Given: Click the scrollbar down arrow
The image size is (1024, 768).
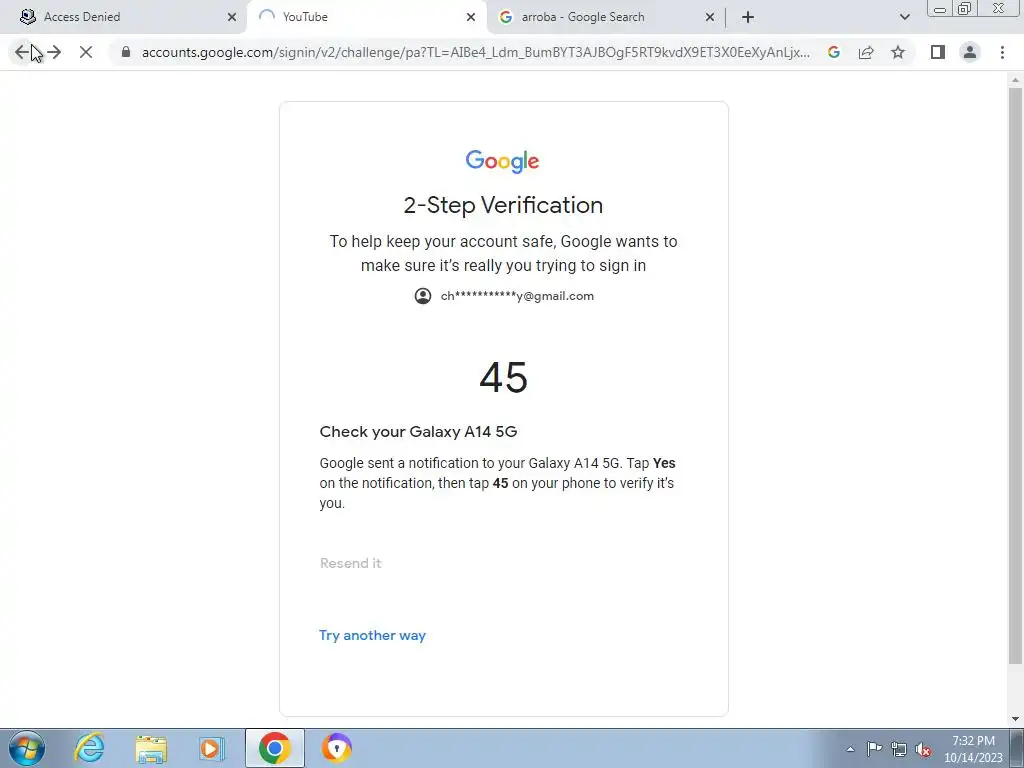Looking at the screenshot, I should (x=1015, y=719).
